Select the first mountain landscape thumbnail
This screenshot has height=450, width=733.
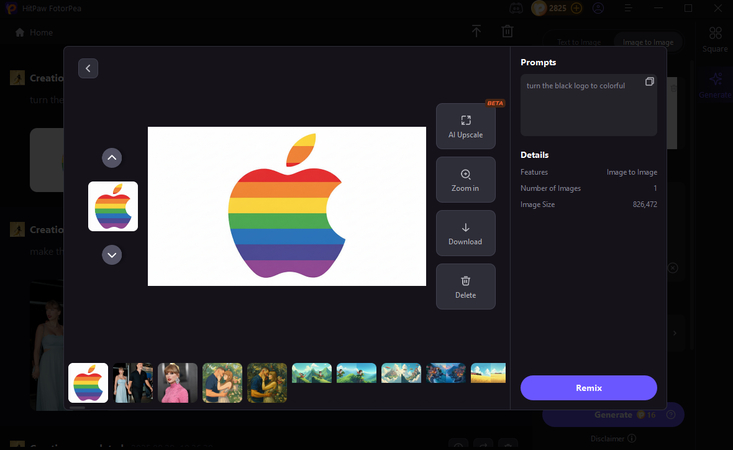(x=312, y=373)
